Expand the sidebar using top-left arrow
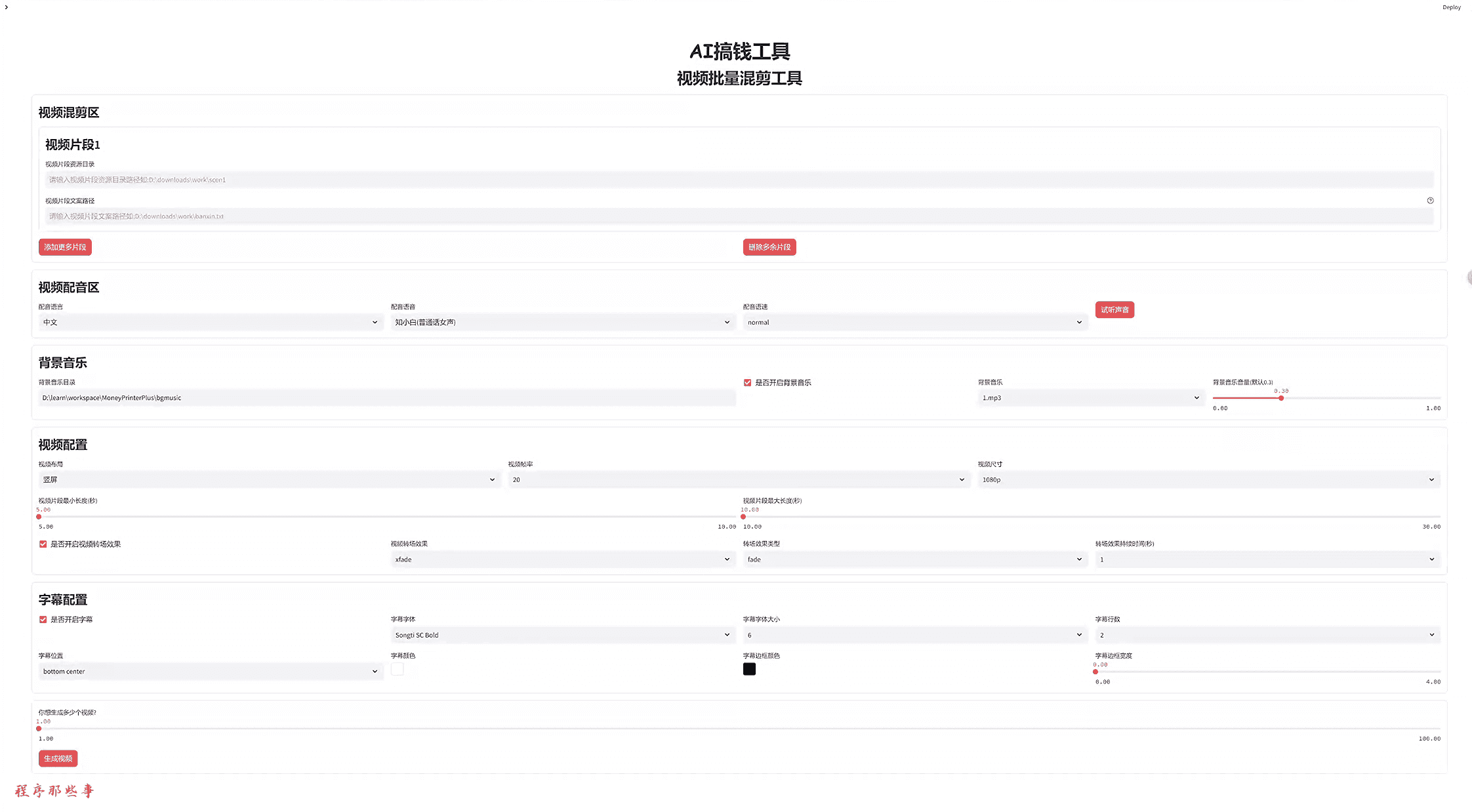1472x812 pixels. (x=7, y=7)
